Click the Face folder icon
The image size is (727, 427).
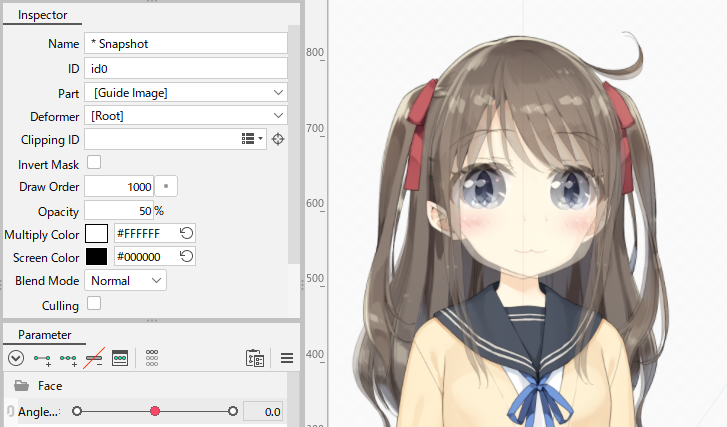(x=21, y=385)
